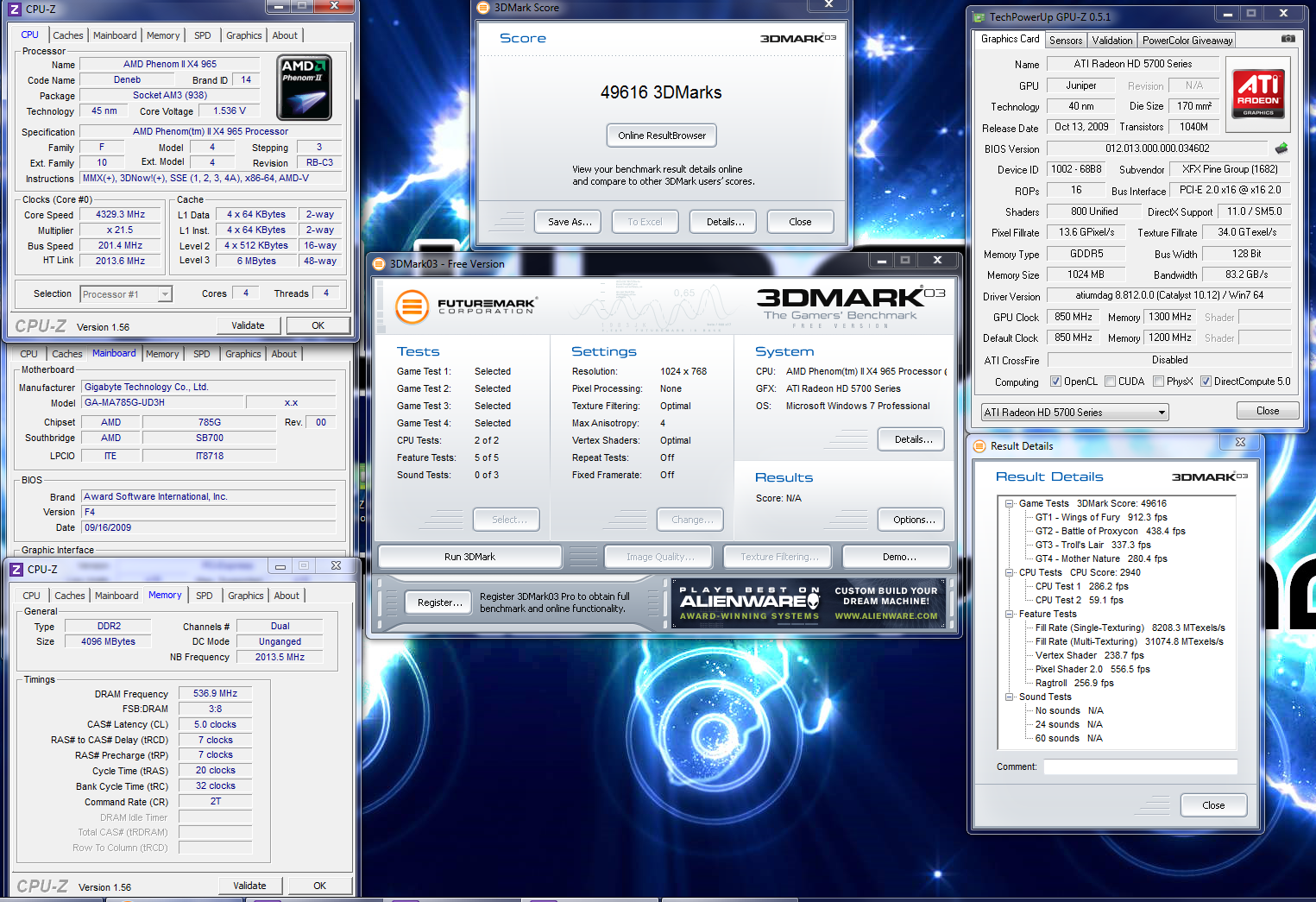Collapse the Game Tests tree node
Screen dimensions: 1316x902
(1009, 503)
